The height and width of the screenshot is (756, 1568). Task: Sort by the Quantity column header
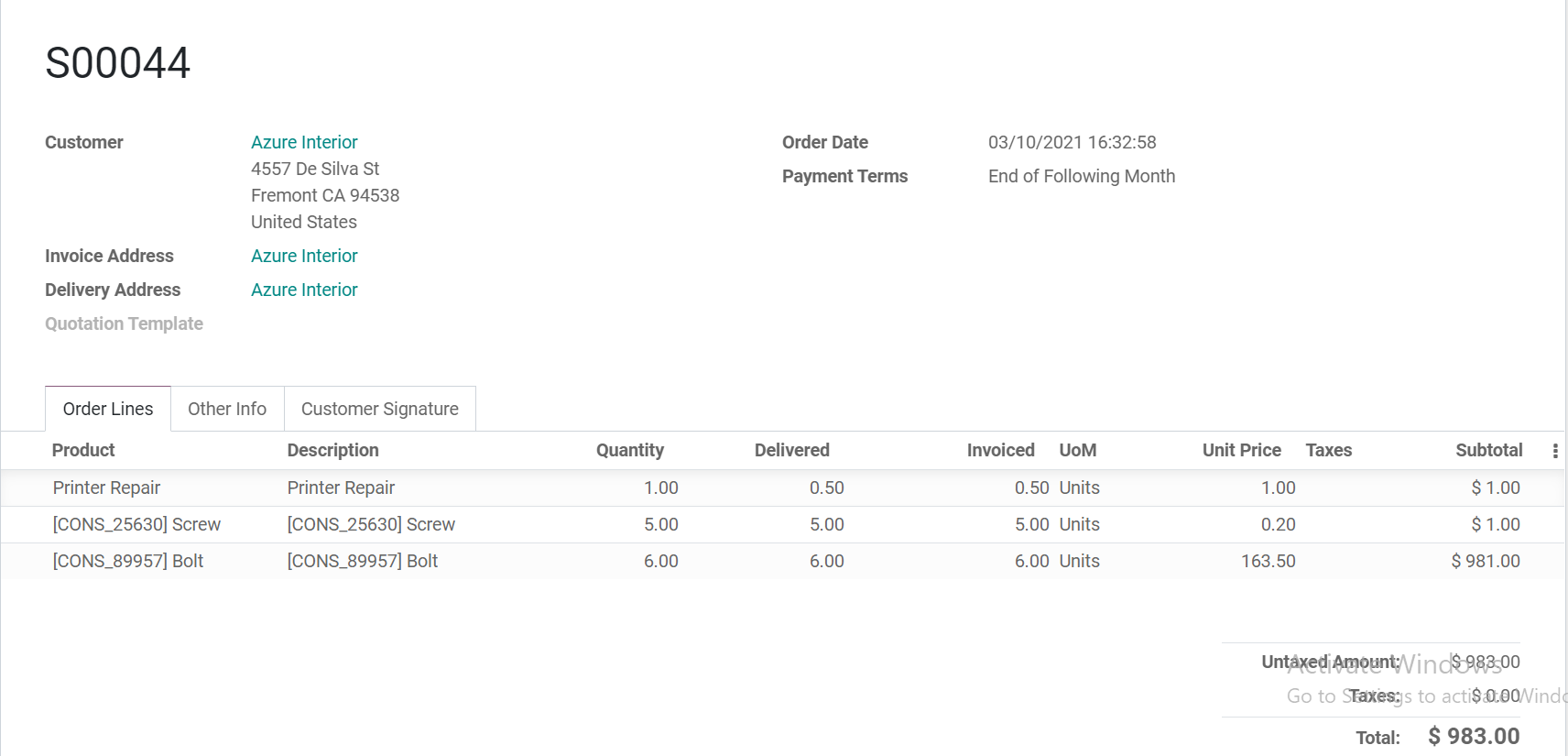(630, 450)
